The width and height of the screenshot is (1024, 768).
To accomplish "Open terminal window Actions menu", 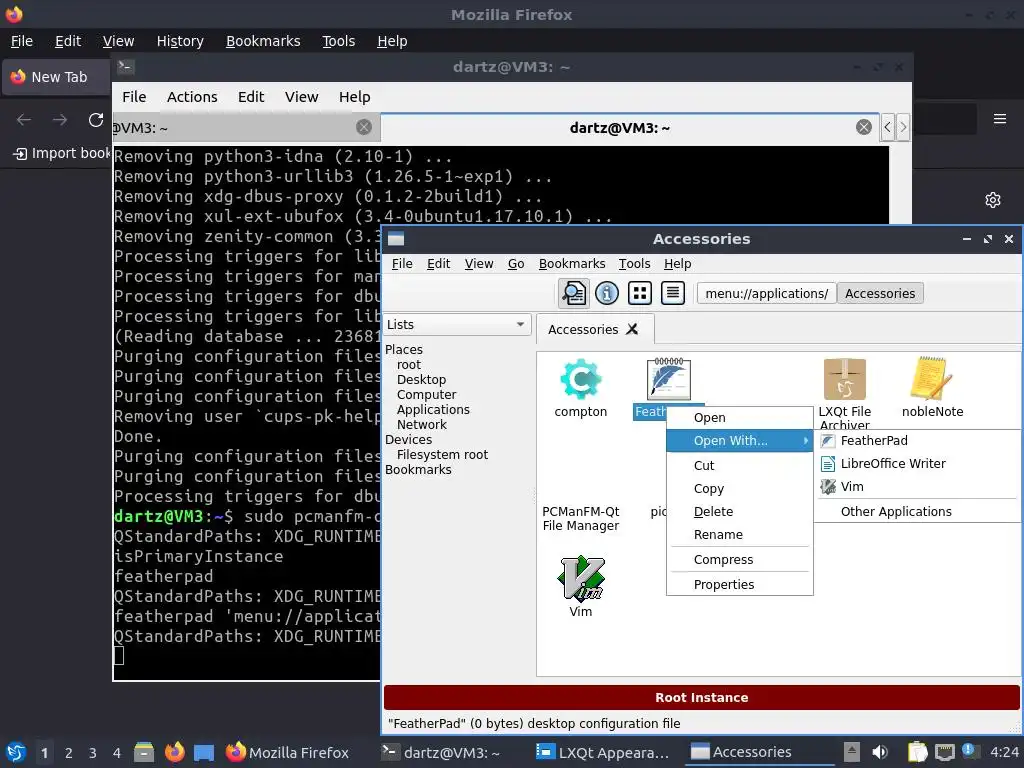I will tap(192, 97).
